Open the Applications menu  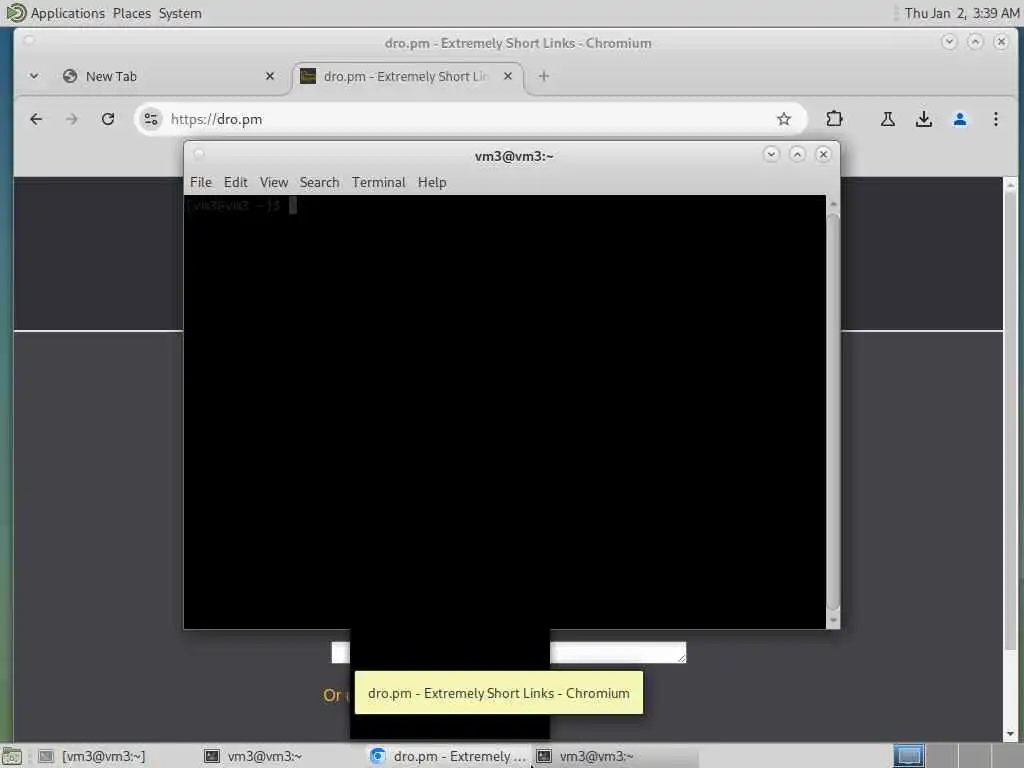click(67, 13)
